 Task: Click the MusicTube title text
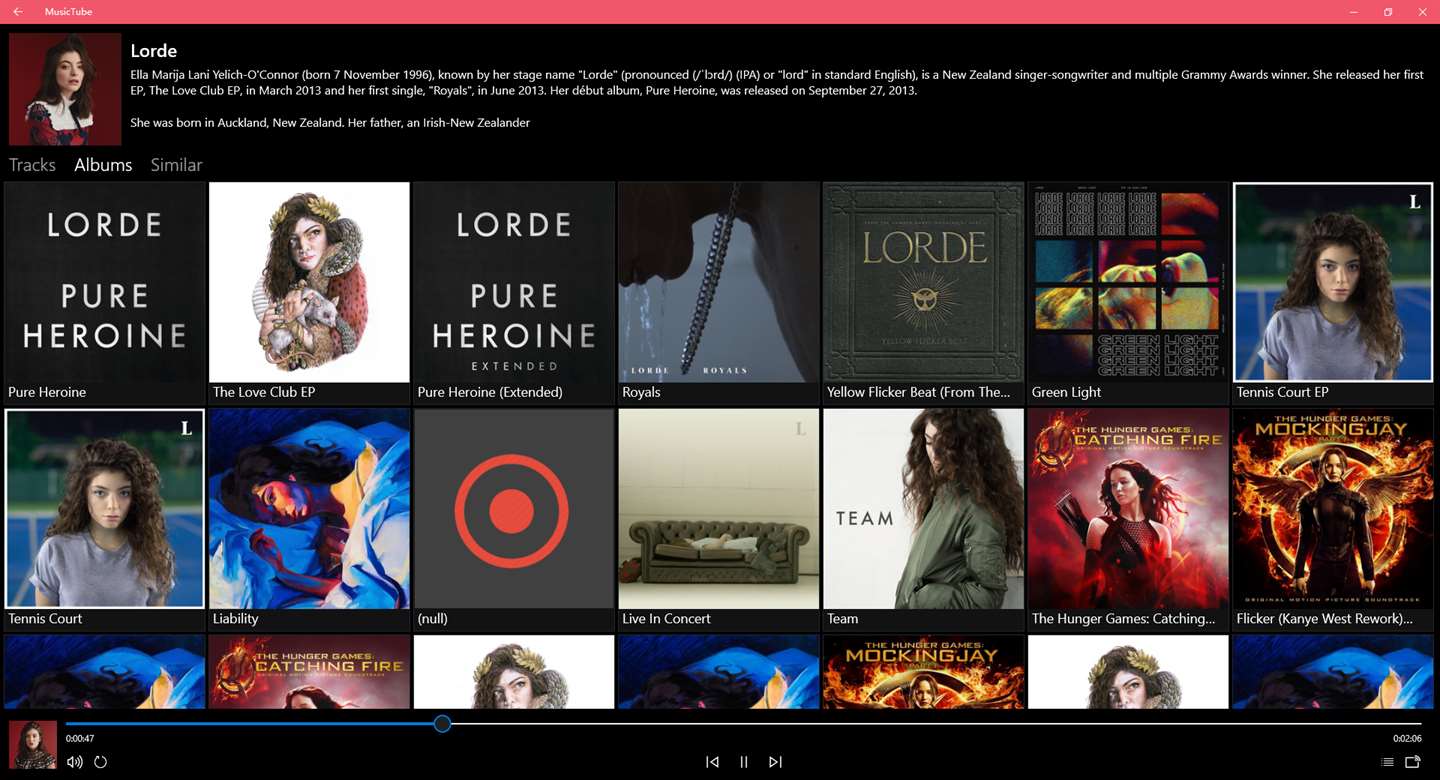[x=68, y=12]
